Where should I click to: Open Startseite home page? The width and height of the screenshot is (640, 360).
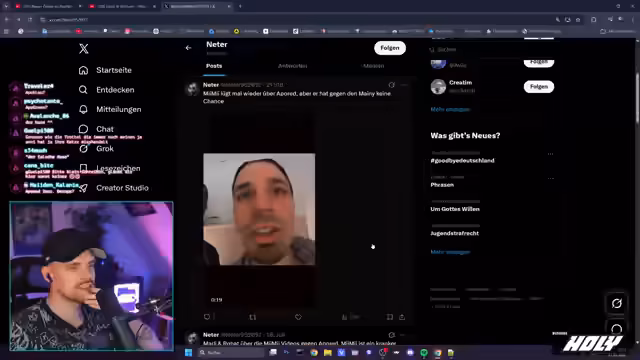105,70
